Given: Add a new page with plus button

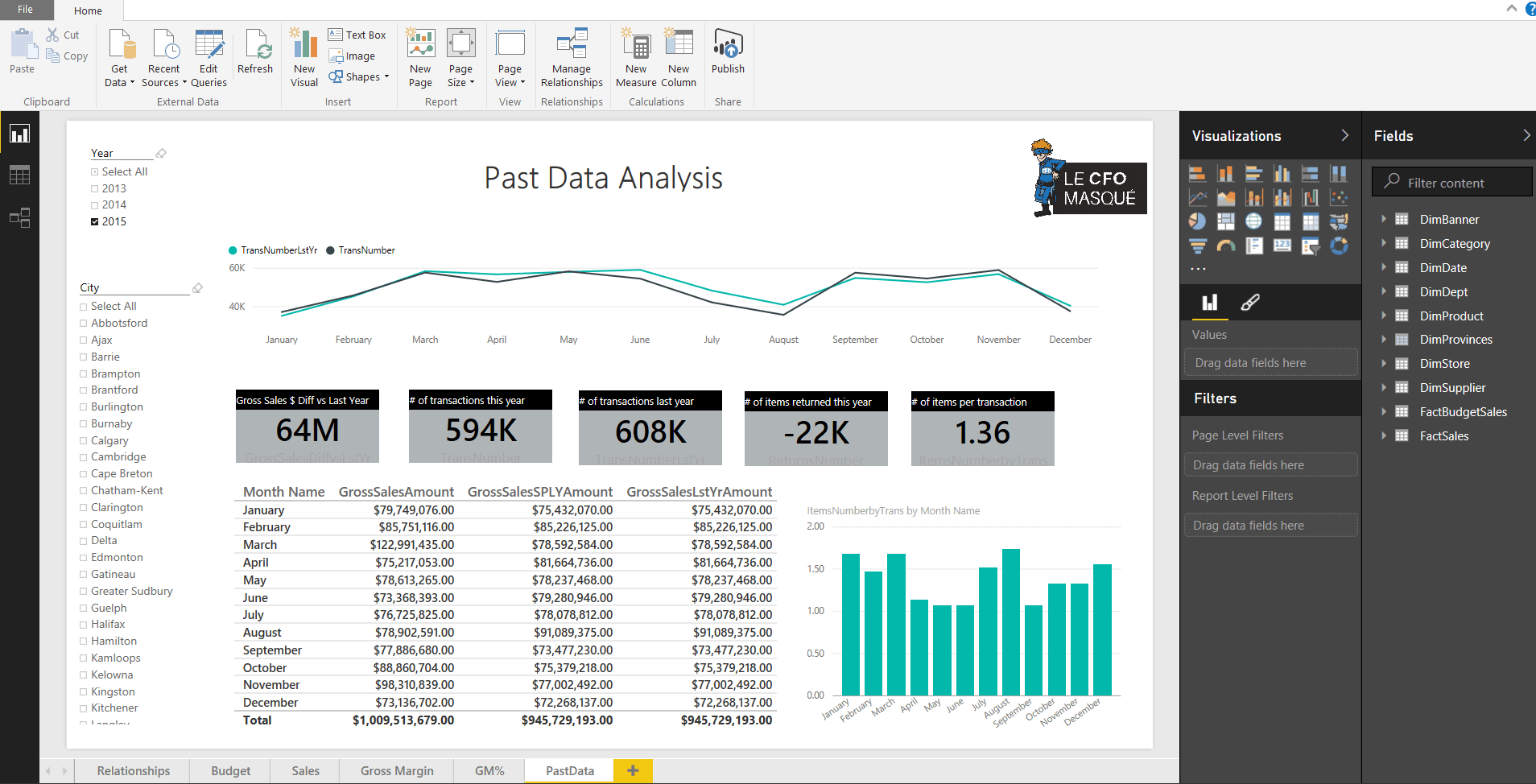Looking at the screenshot, I should 633,770.
